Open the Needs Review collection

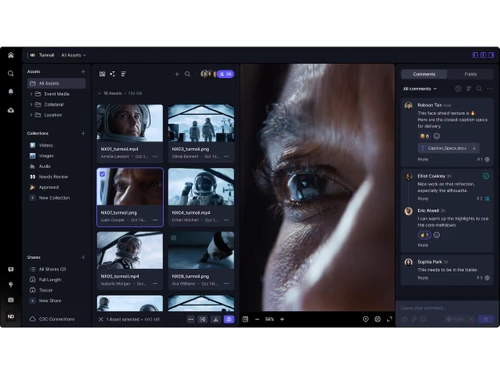click(x=53, y=177)
